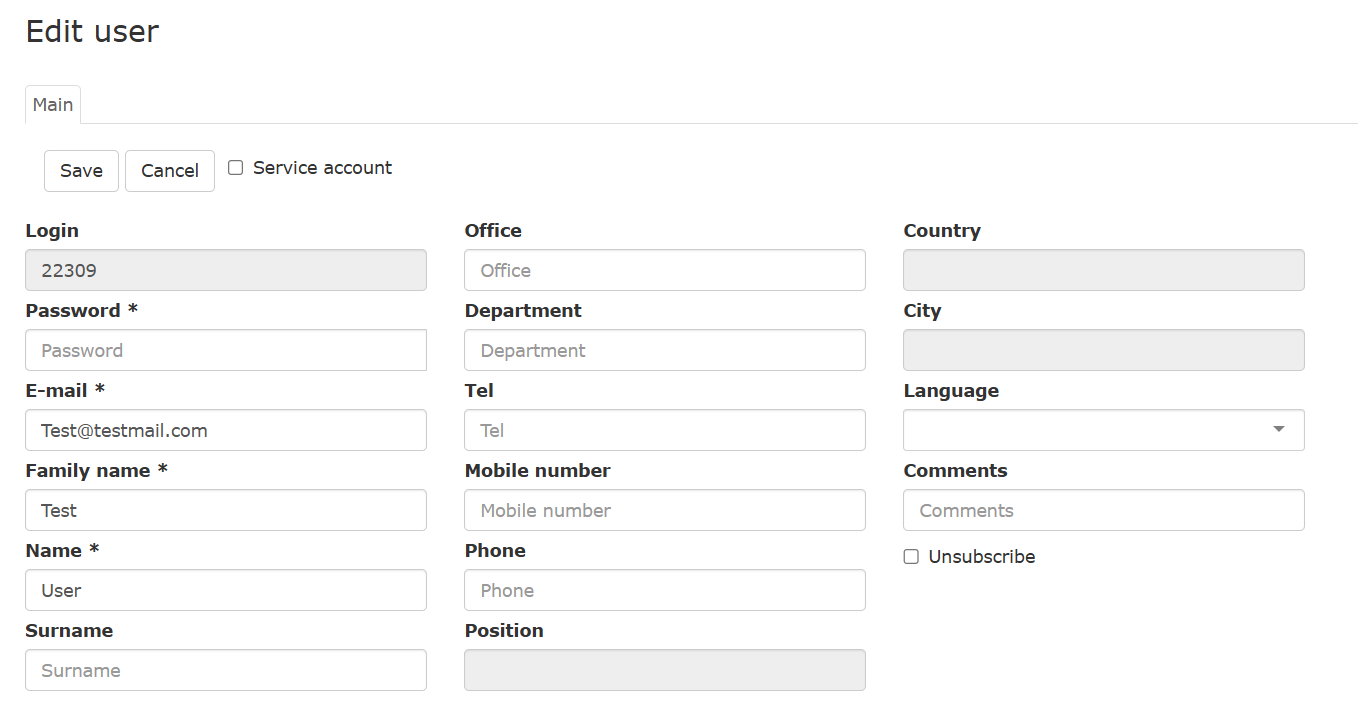Enable the Service account checkbox
Image resolution: width=1358 pixels, height=716 pixels.
tap(236, 168)
